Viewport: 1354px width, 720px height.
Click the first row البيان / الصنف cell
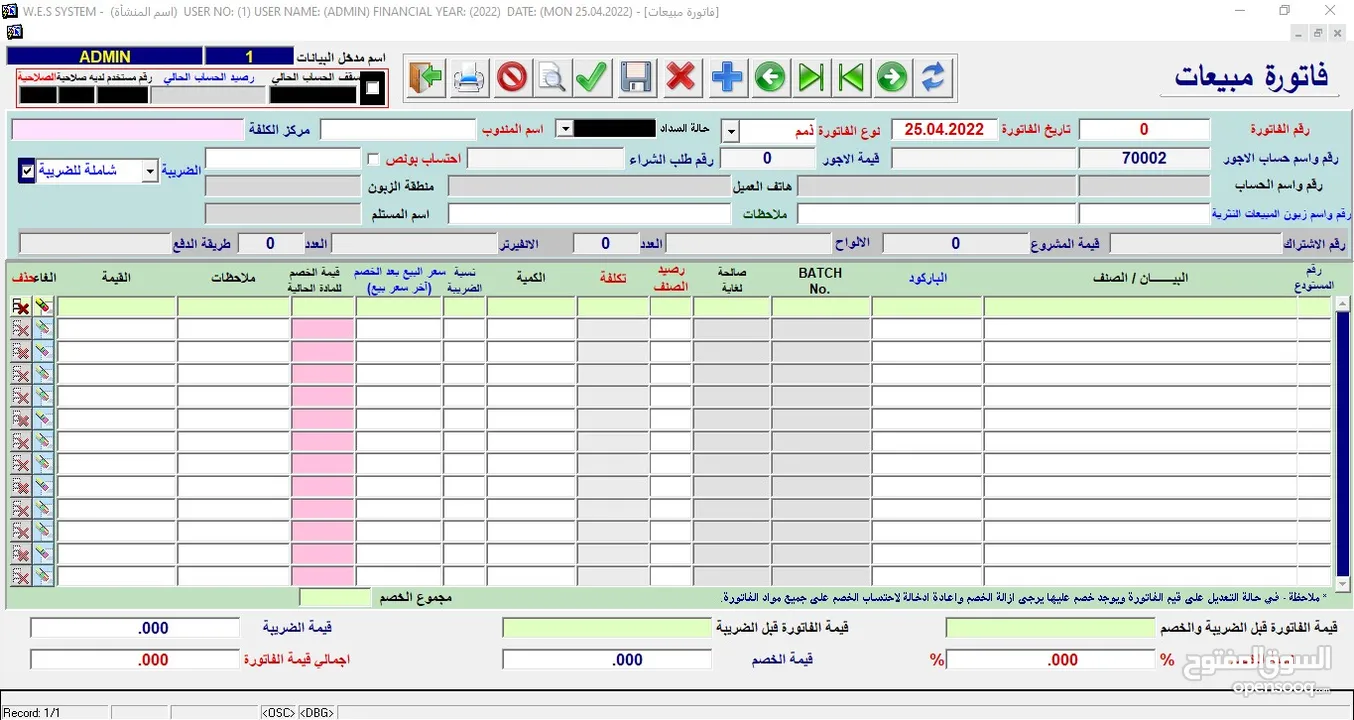tap(1141, 307)
